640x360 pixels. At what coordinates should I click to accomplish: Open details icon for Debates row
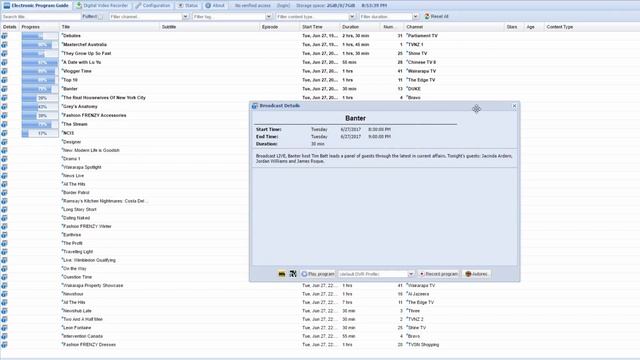pyautogui.click(x=4, y=36)
